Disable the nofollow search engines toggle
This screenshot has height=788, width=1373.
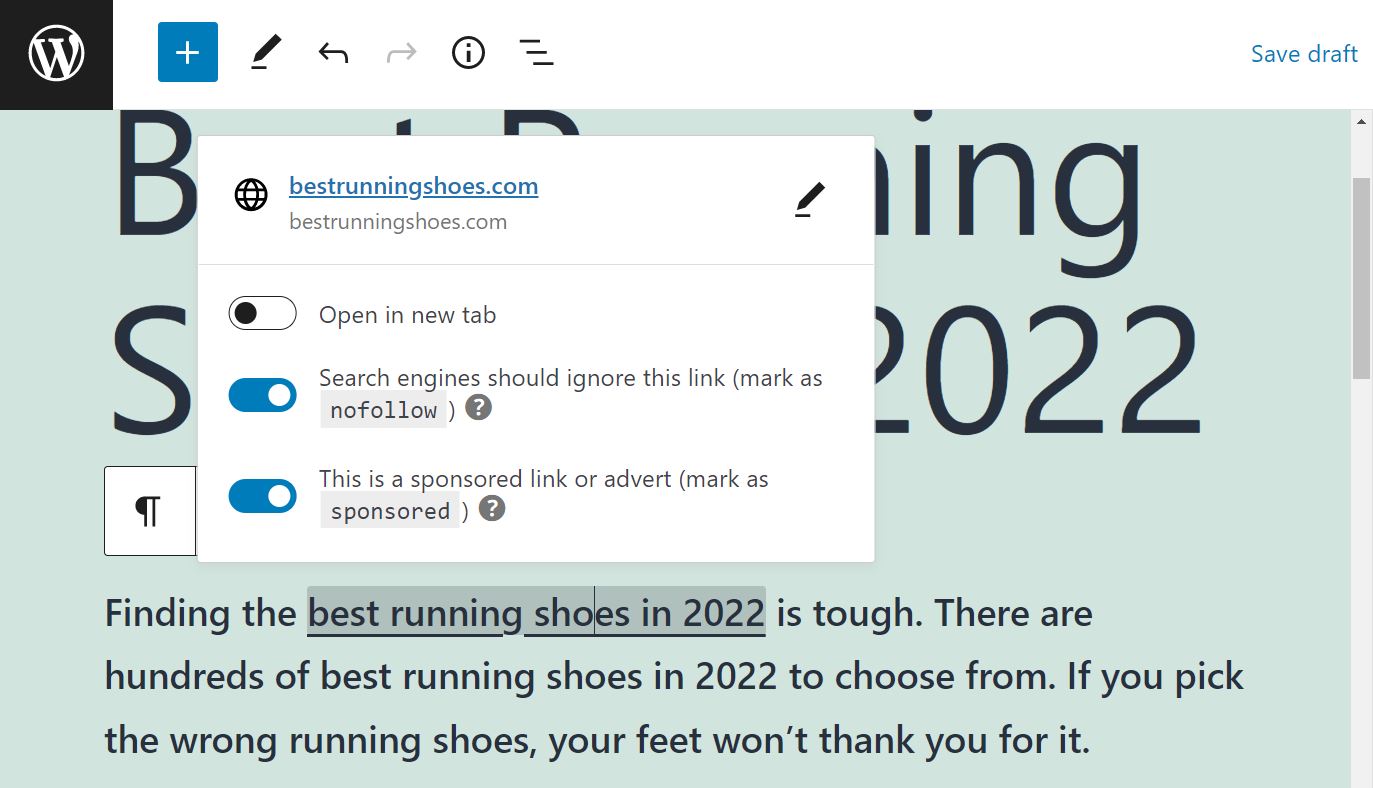262,395
